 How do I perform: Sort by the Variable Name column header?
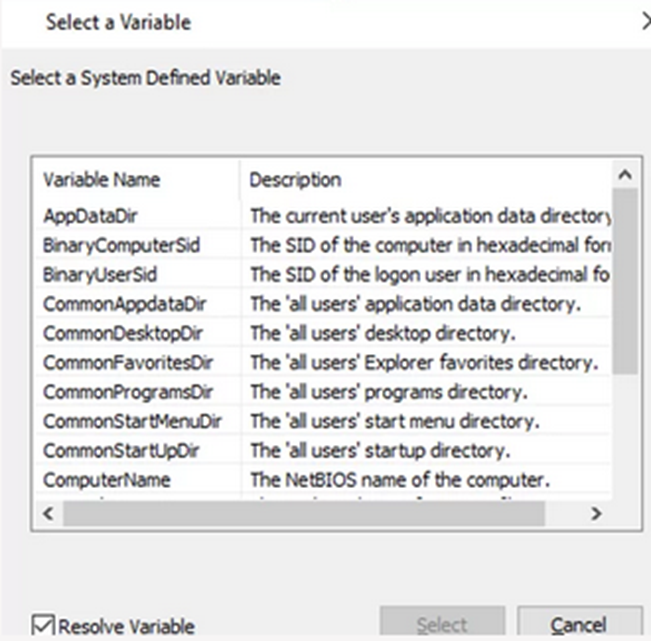click(102, 180)
